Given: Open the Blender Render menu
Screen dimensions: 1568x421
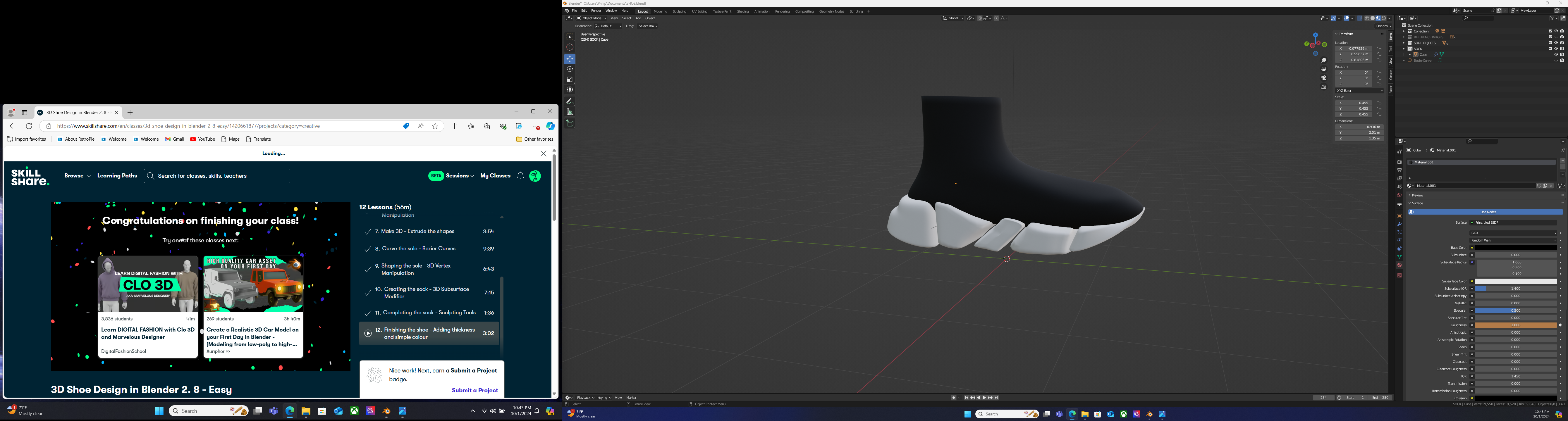Looking at the screenshot, I should (596, 11).
